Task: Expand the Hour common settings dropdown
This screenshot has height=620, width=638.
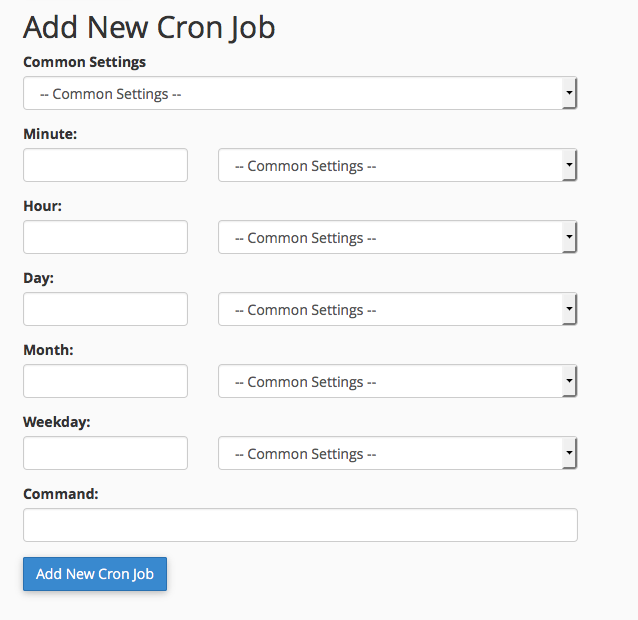Action: (x=398, y=237)
